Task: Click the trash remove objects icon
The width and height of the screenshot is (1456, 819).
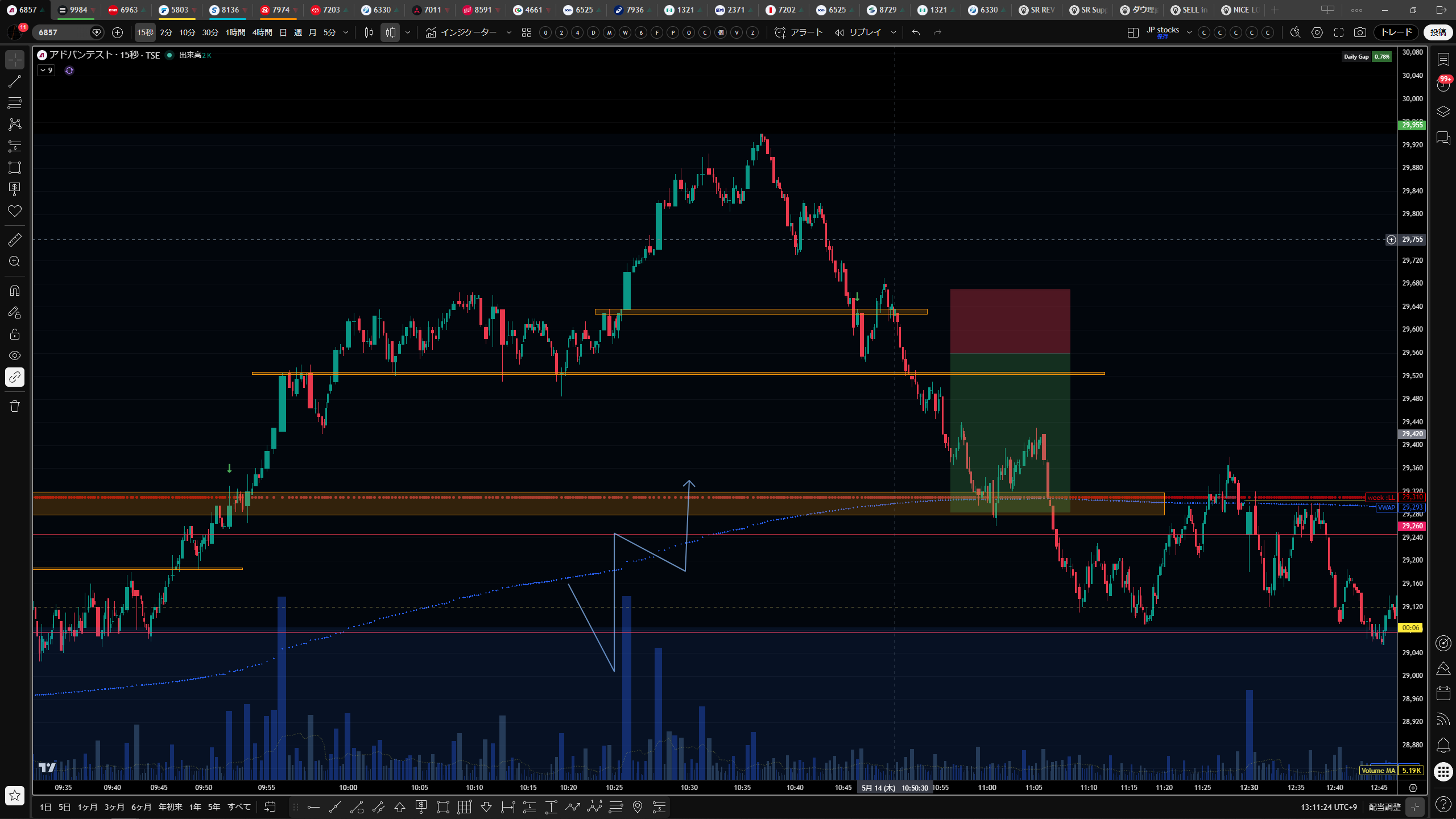Action: 15,406
